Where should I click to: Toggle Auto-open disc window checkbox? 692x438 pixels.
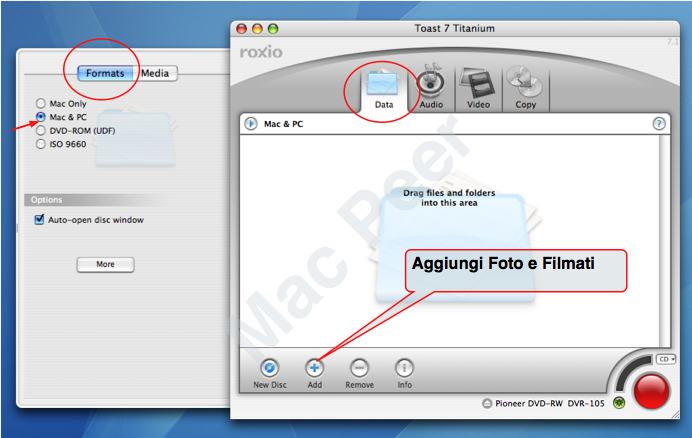39,219
